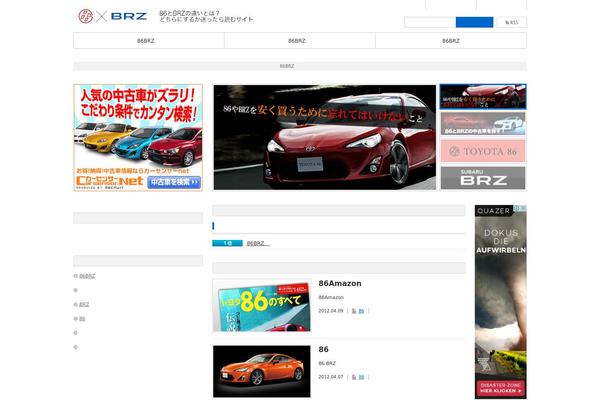Image resolution: width=600 pixels, height=400 pixels.
Task: Click the blue search button
Action: 474,22
